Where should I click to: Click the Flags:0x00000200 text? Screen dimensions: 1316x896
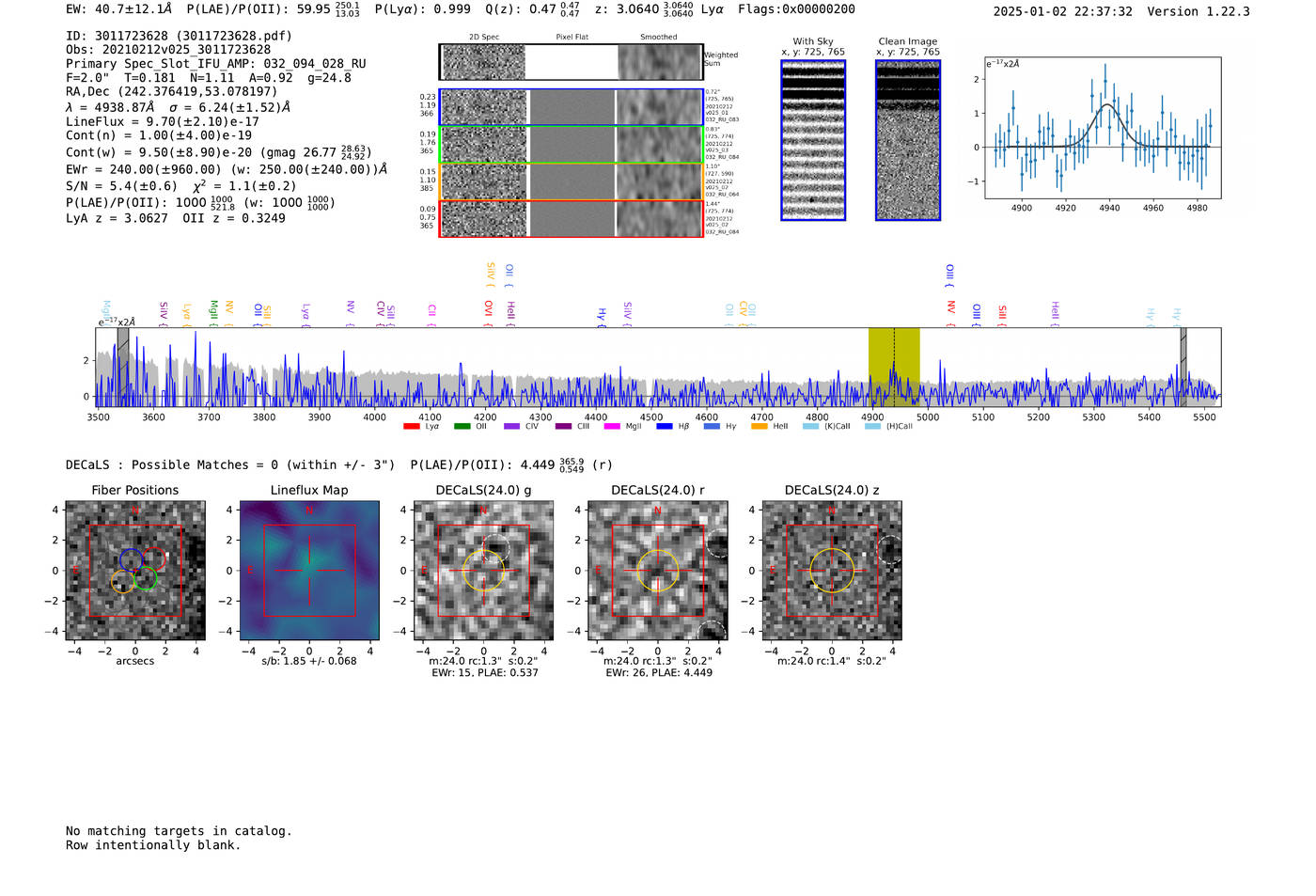coord(796,9)
